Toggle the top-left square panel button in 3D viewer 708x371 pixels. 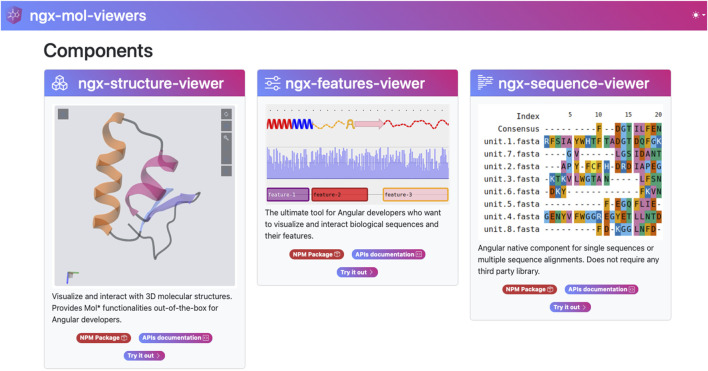pyautogui.click(x=63, y=114)
